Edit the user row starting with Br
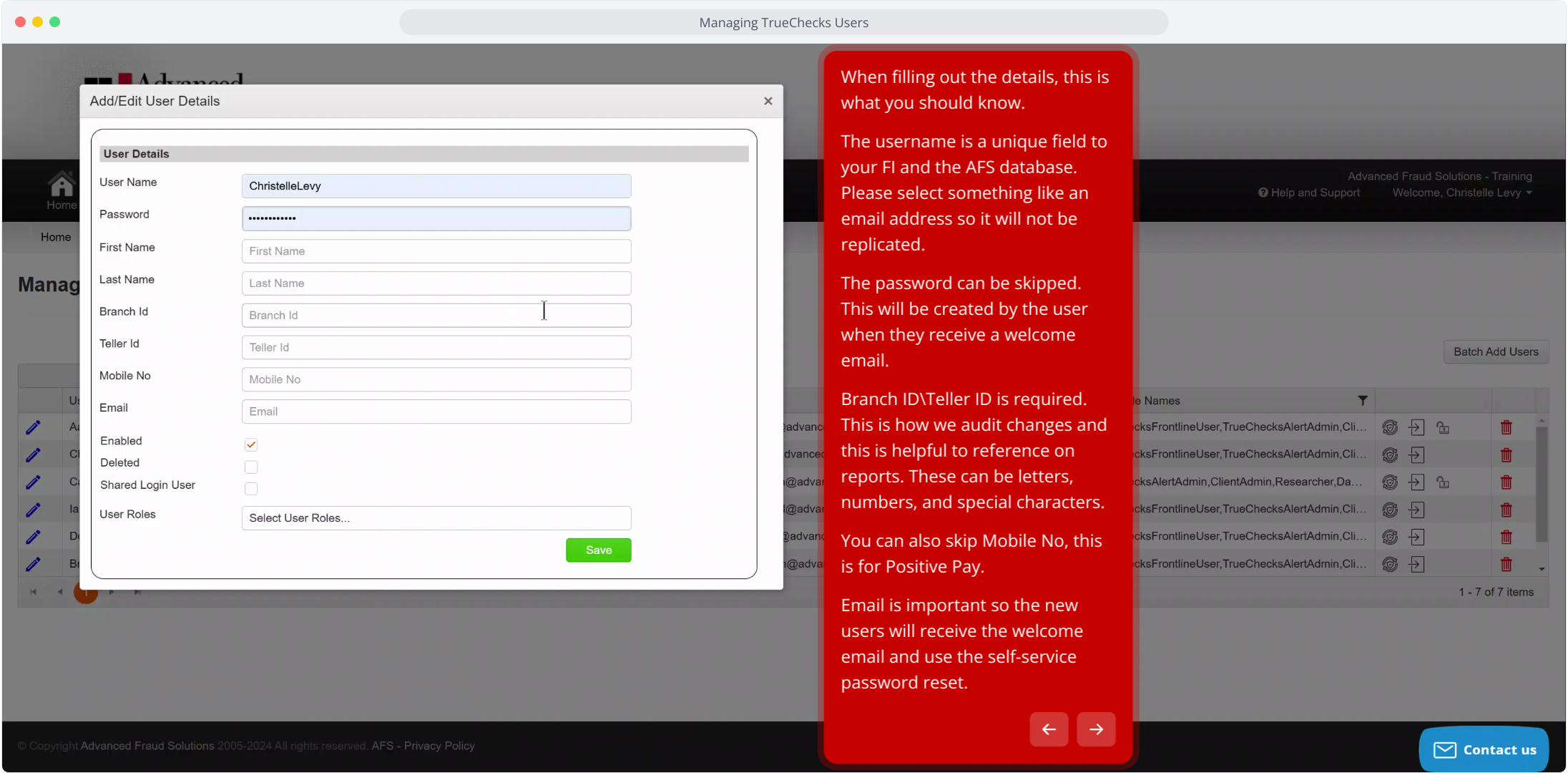 coord(33,564)
